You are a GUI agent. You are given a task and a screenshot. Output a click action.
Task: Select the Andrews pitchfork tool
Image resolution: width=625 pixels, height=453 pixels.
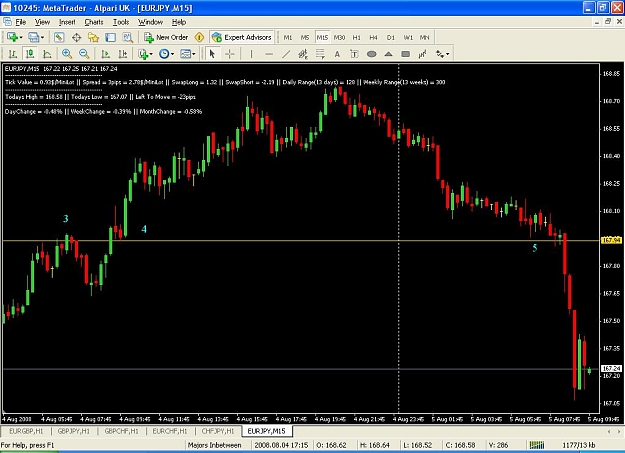[x=423, y=53]
